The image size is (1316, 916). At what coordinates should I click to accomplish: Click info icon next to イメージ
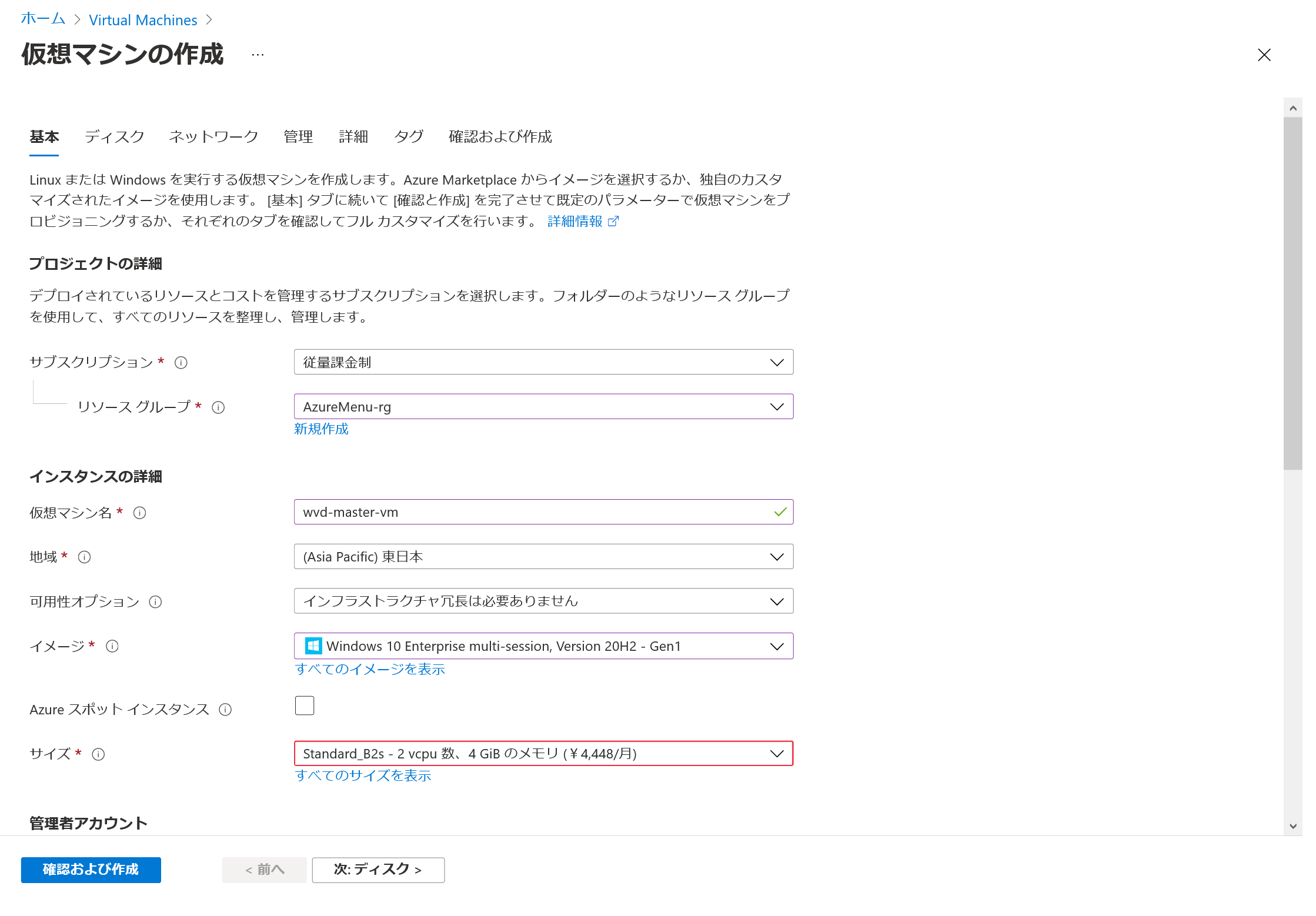(x=112, y=646)
